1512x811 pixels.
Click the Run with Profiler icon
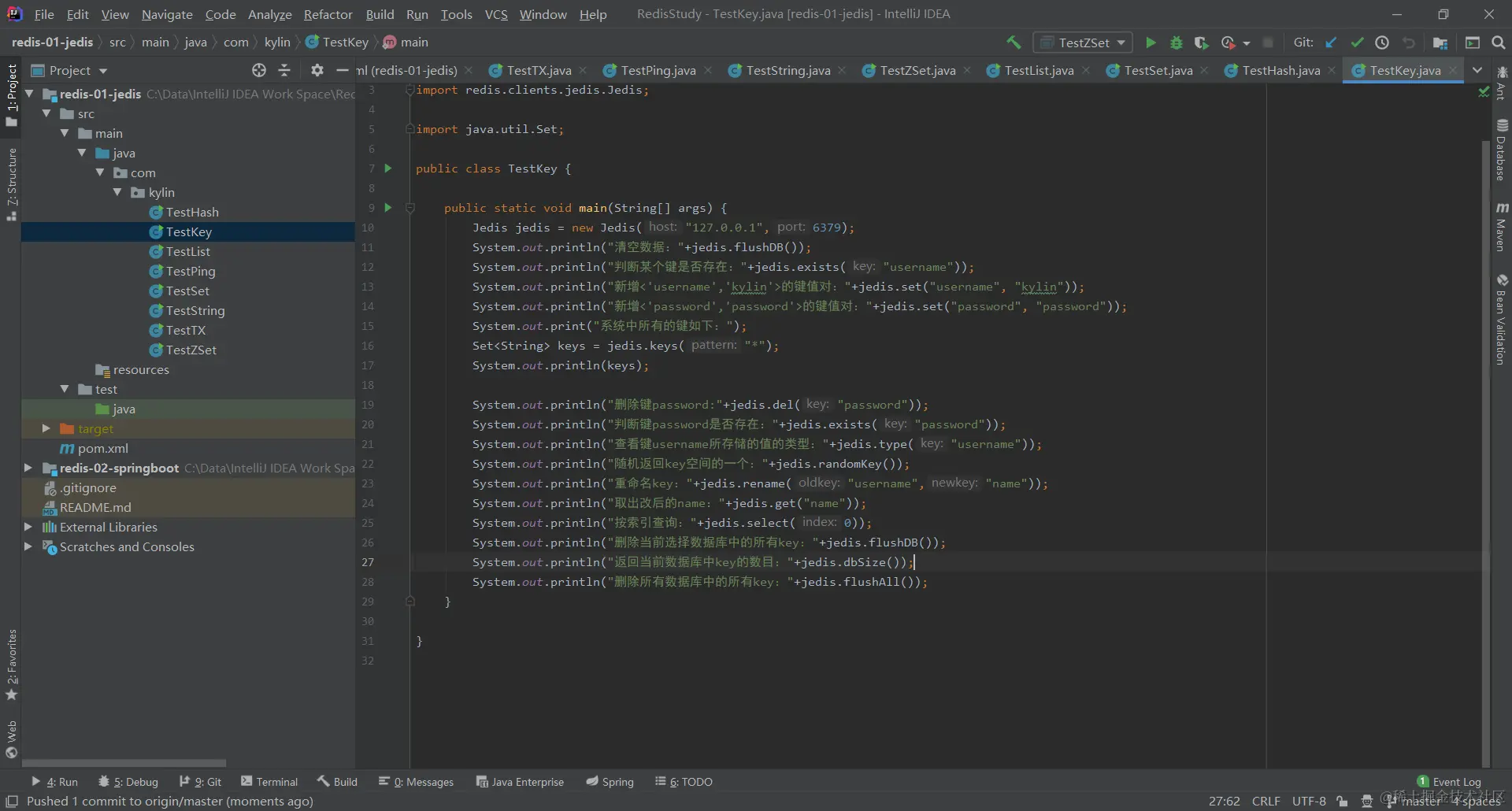tap(1228, 43)
